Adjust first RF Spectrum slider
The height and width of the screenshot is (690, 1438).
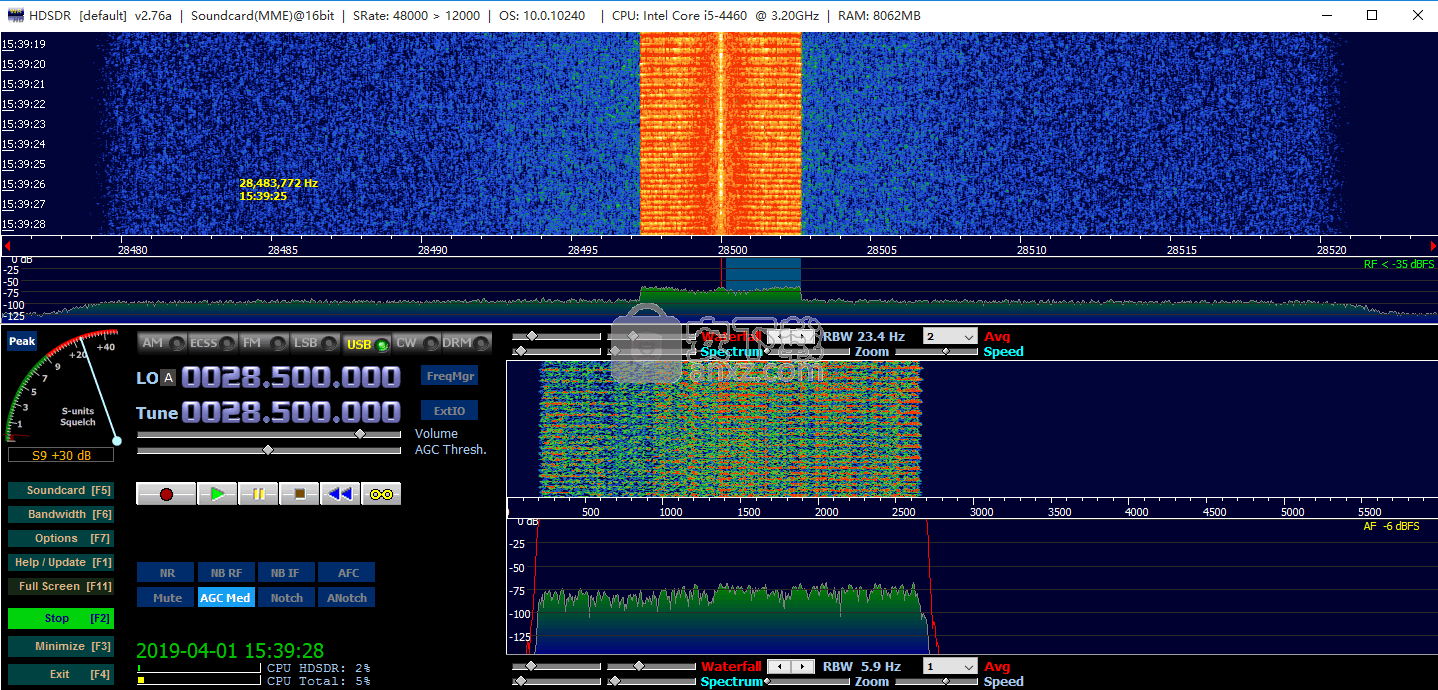pos(556,351)
